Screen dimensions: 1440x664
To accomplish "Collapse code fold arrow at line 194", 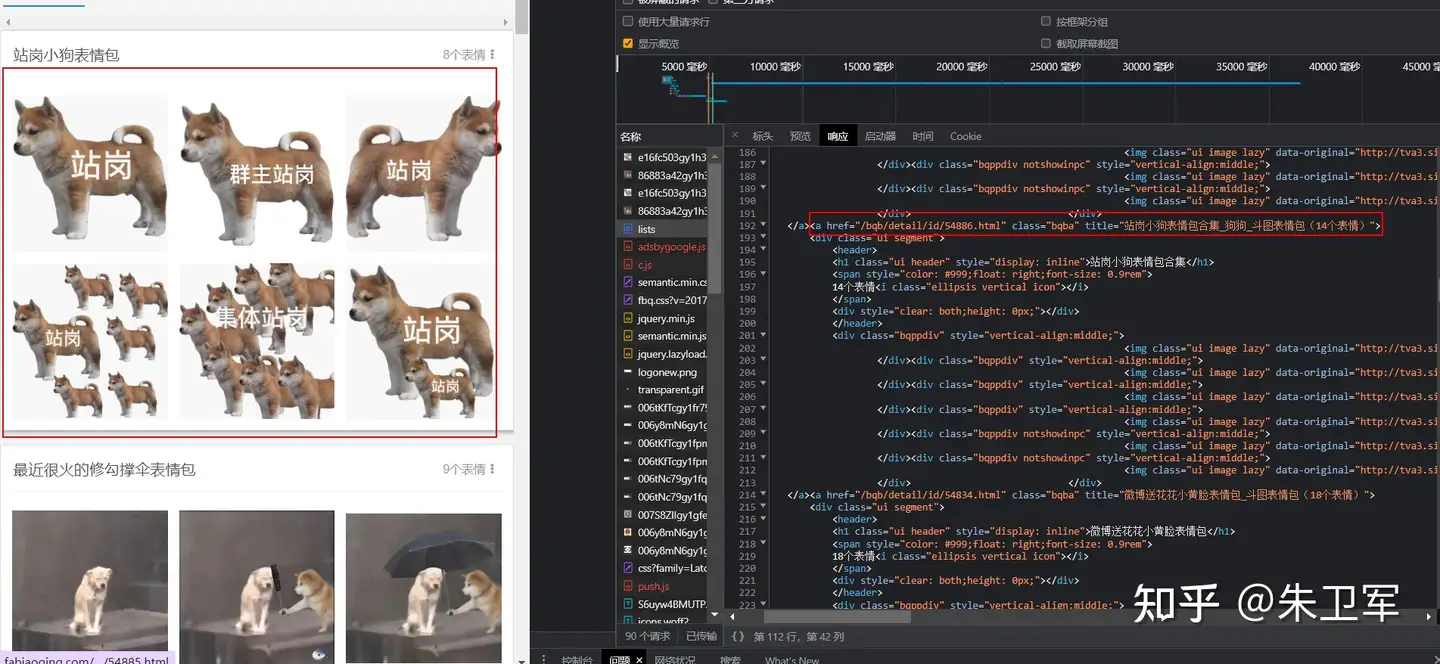I will (x=763, y=250).
